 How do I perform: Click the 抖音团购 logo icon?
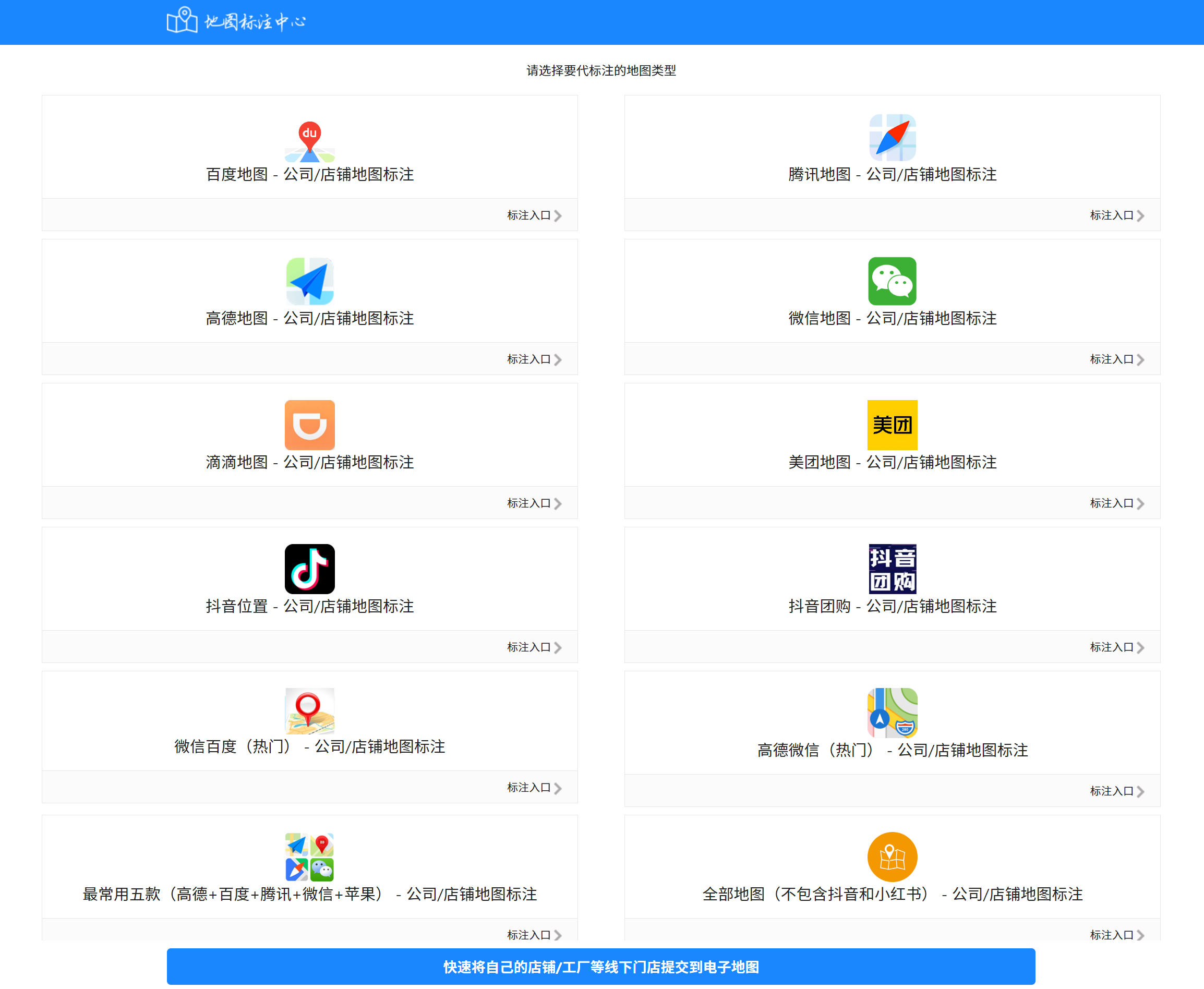(x=893, y=569)
